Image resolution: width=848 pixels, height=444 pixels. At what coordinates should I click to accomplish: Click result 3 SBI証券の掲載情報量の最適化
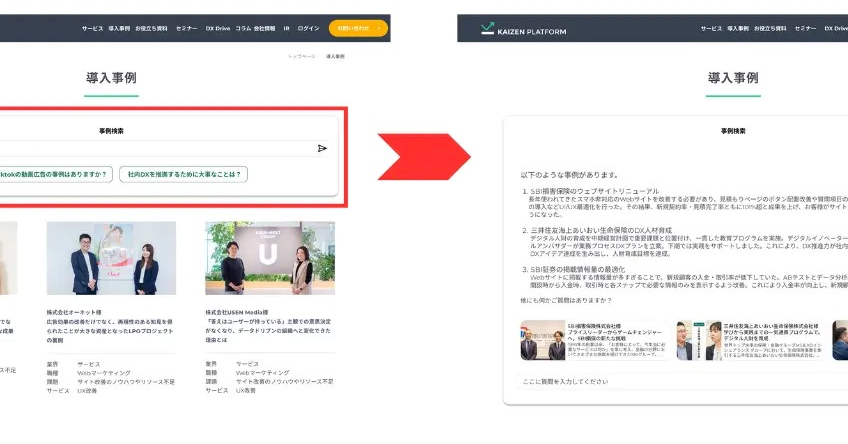click(578, 269)
